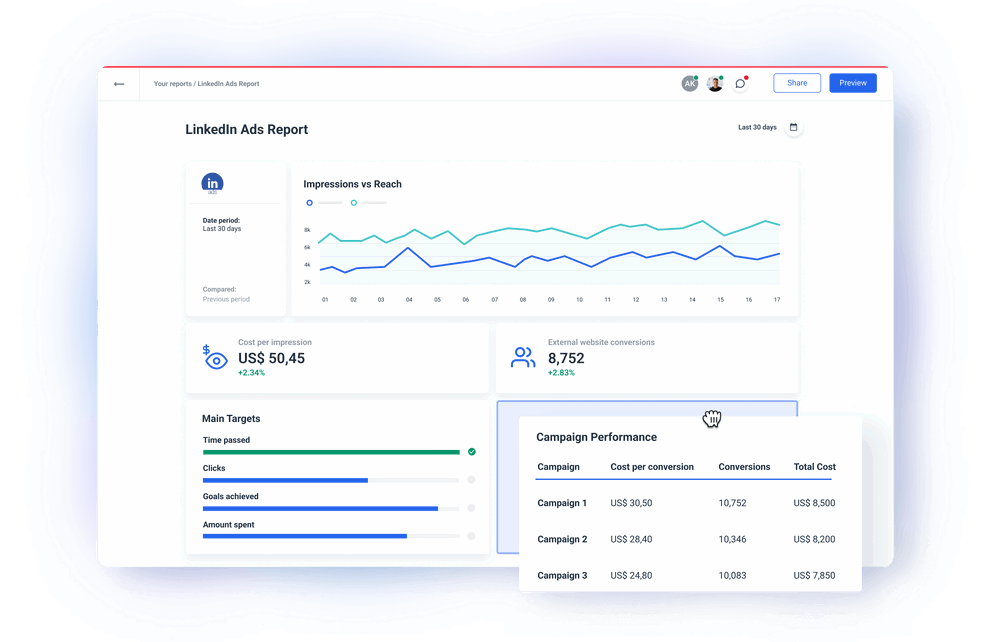Click the cost per impression eye icon
The height and width of the screenshot is (642, 992).
coord(214,357)
